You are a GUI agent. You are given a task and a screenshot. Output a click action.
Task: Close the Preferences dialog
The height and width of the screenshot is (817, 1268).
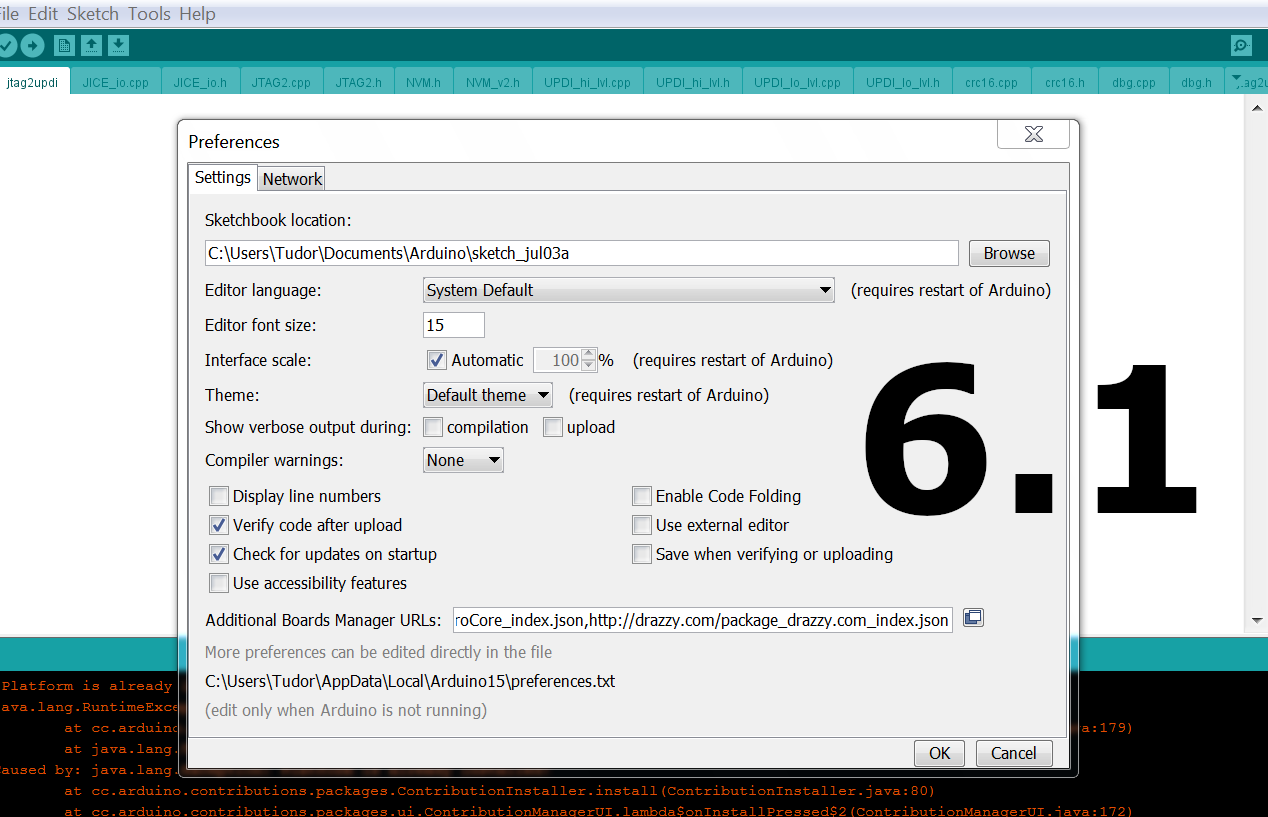tap(1033, 134)
